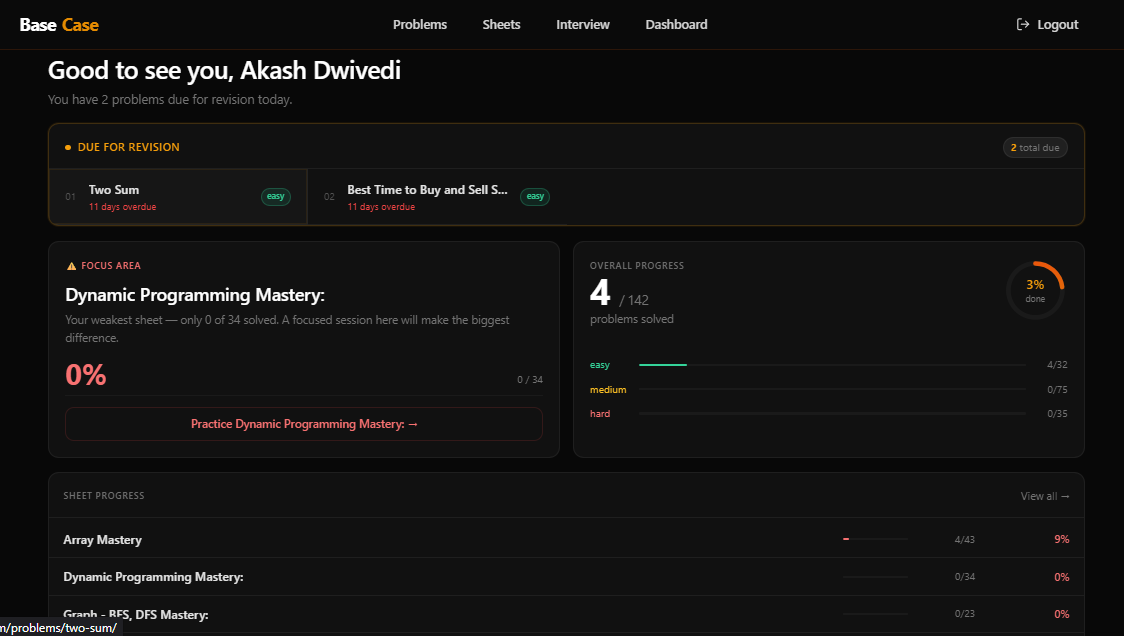
Task: Open the Array Mastery sheet row
Action: coord(566,539)
